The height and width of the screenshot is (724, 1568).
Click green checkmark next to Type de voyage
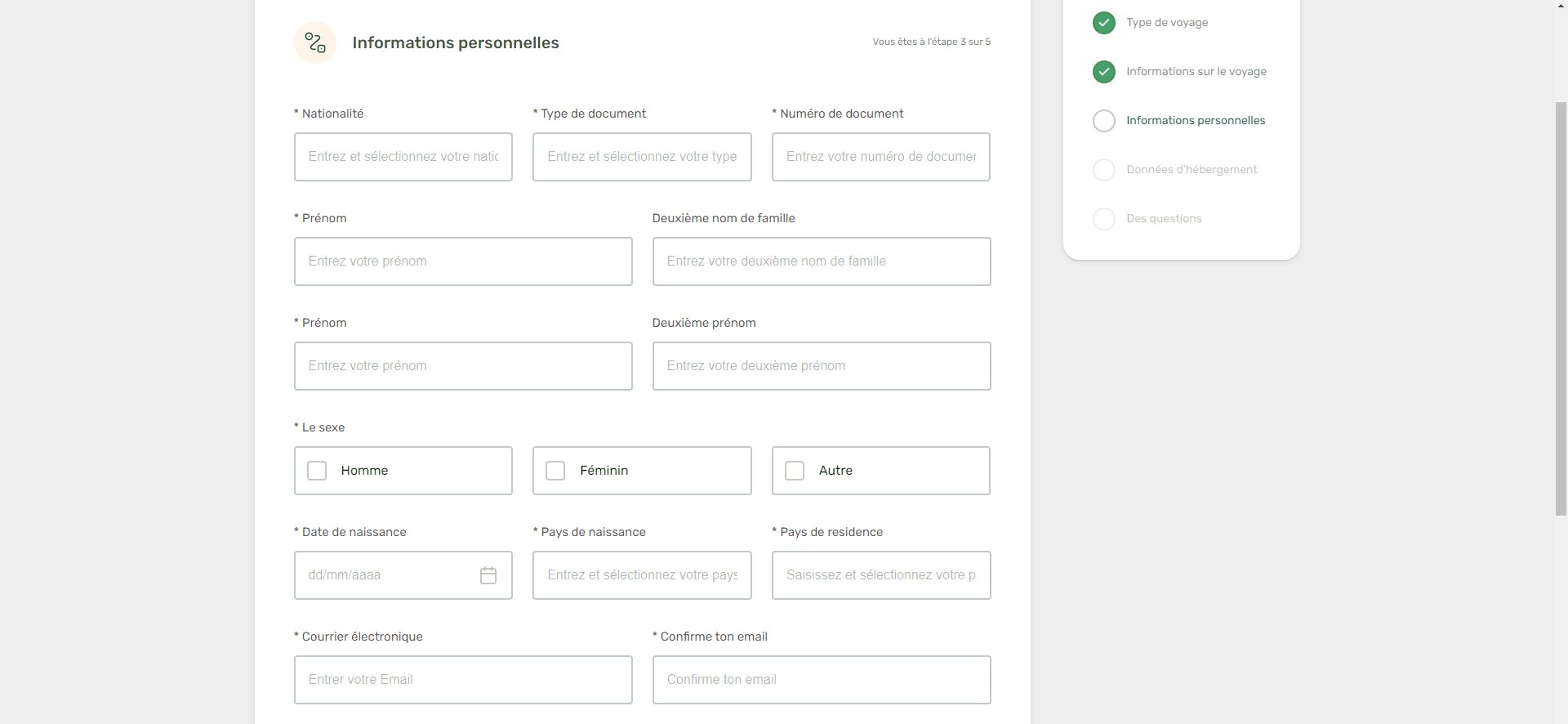(x=1104, y=23)
